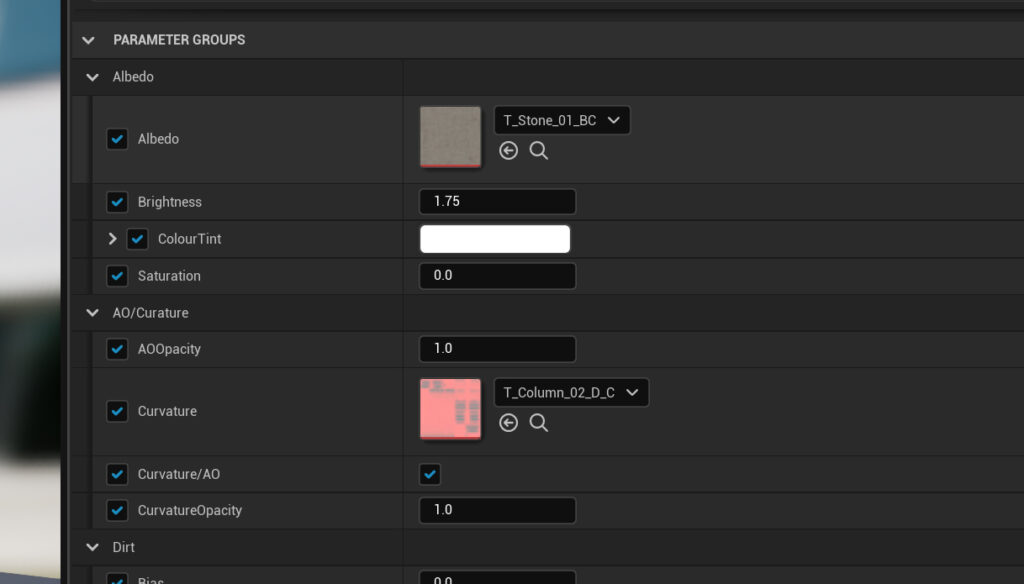Click the ColourTint parameter label
Image resolution: width=1024 pixels, height=584 pixels.
tap(189, 239)
